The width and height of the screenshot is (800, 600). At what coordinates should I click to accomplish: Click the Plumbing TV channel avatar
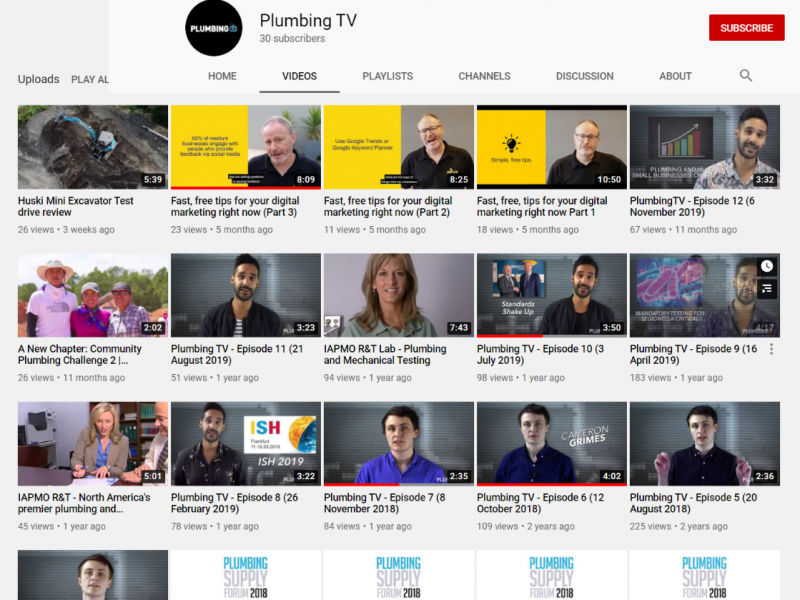pyautogui.click(x=213, y=28)
